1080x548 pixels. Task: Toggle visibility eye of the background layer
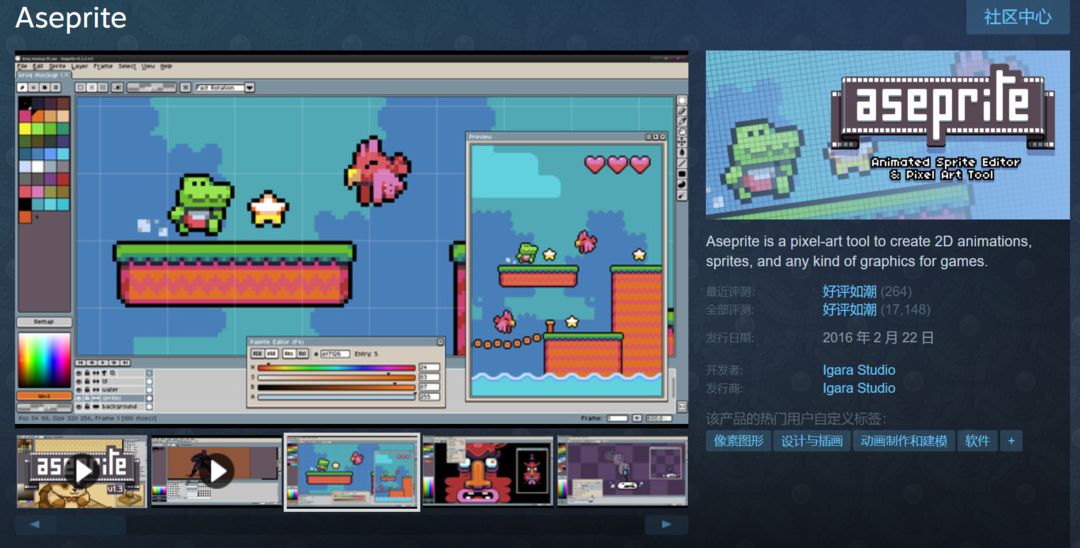[x=79, y=407]
